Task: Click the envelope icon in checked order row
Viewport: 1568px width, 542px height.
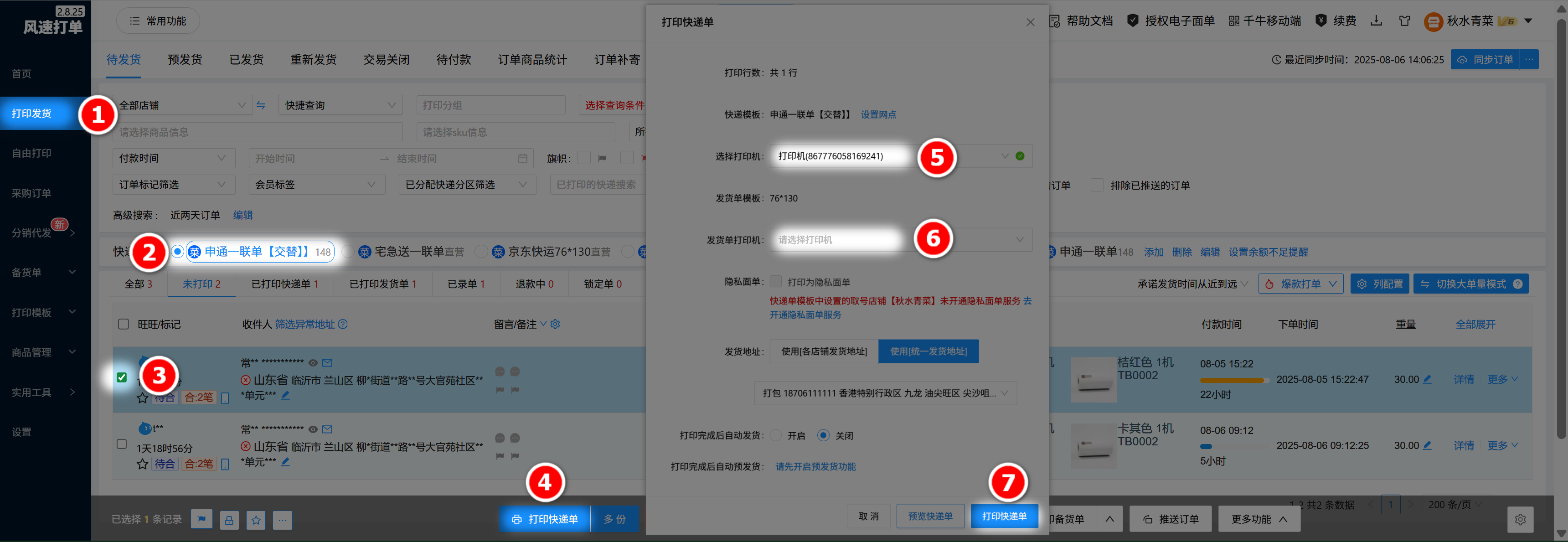Action: (327, 363)
